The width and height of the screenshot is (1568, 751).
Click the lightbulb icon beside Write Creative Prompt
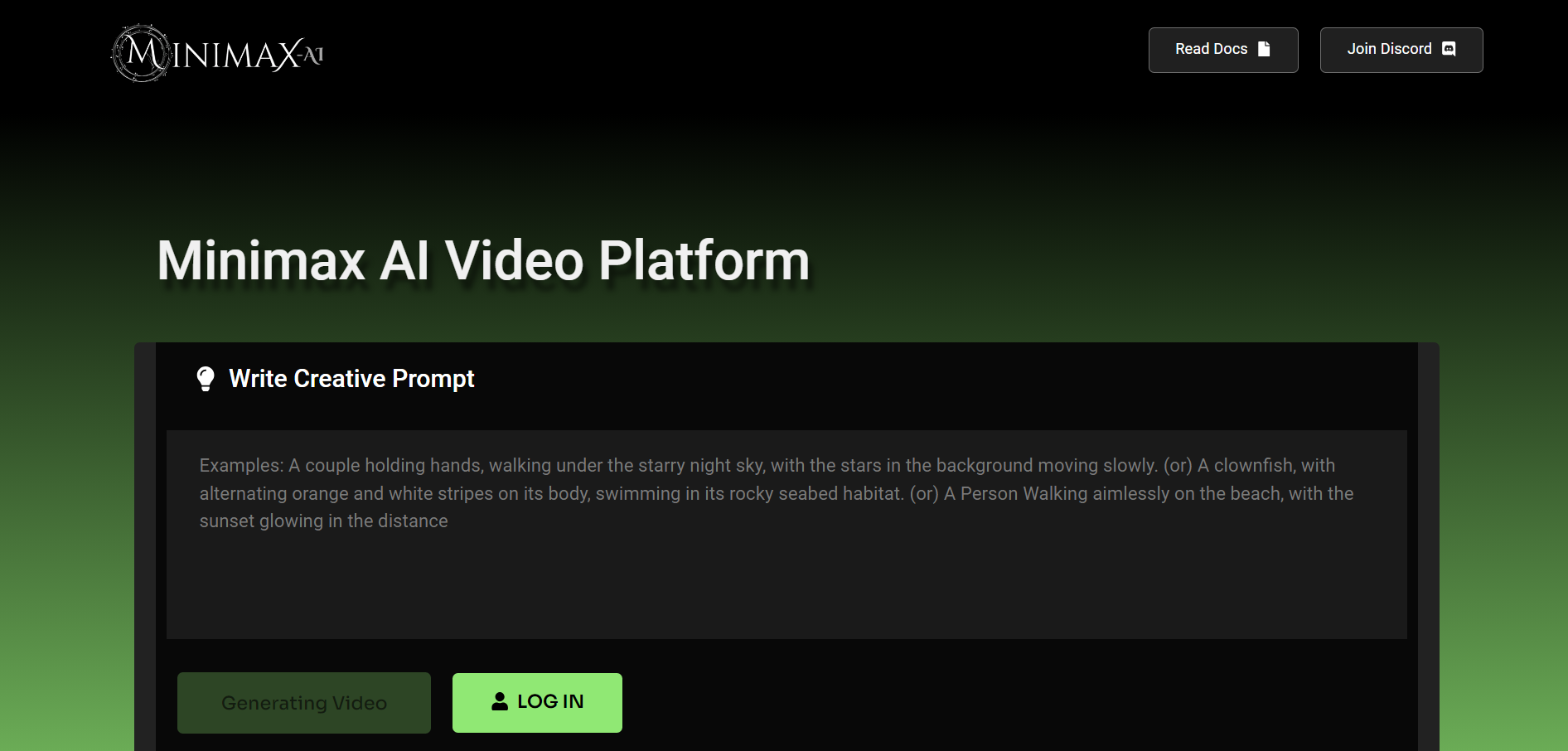206,379
